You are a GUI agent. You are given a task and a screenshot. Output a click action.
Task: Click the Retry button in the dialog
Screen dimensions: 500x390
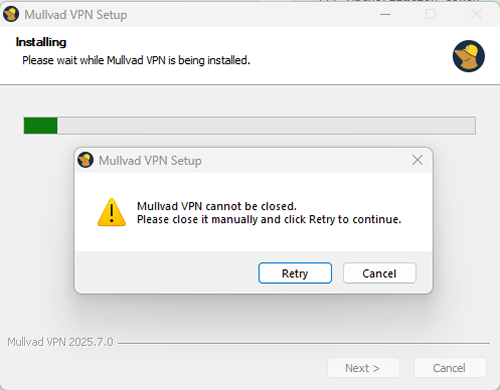(295, 273)
